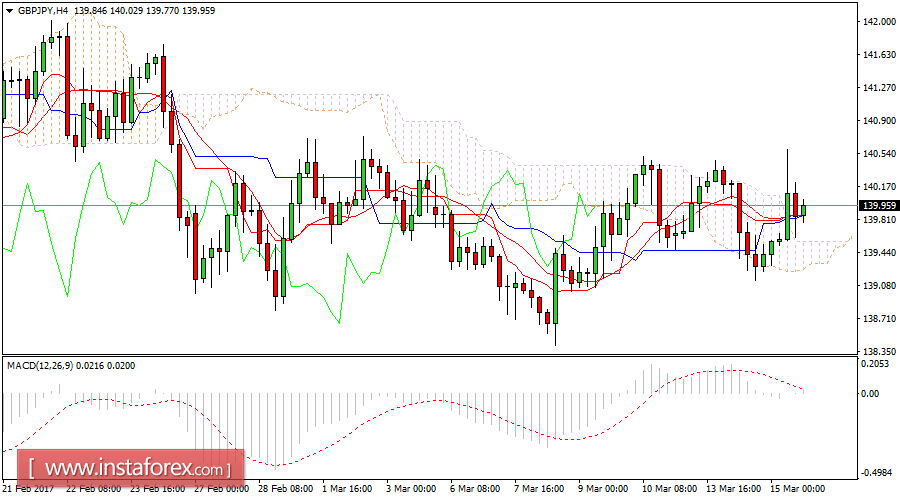Click price scale value 139.080
900x500 pixels.
879,285
